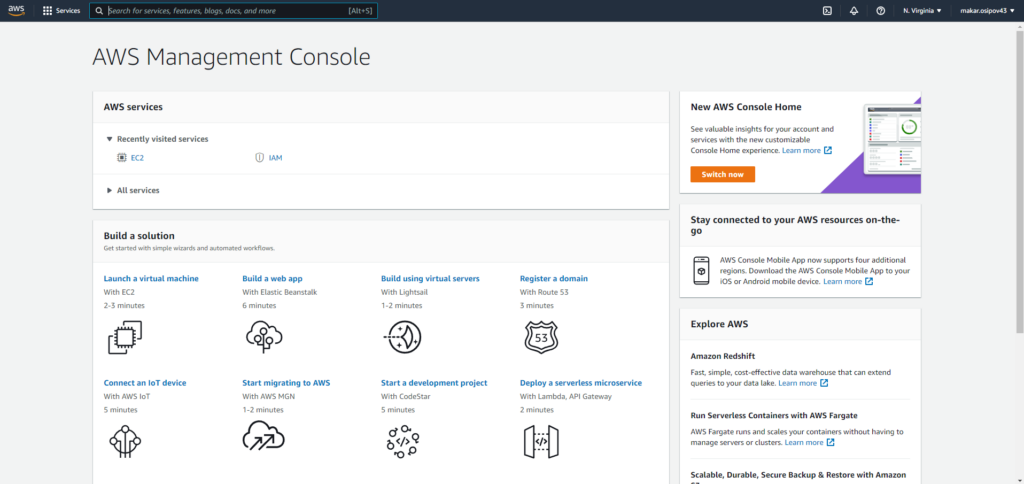Click the Explore AWS heading
This screenshot has width=1024, height=484.
tap(719, 324)
